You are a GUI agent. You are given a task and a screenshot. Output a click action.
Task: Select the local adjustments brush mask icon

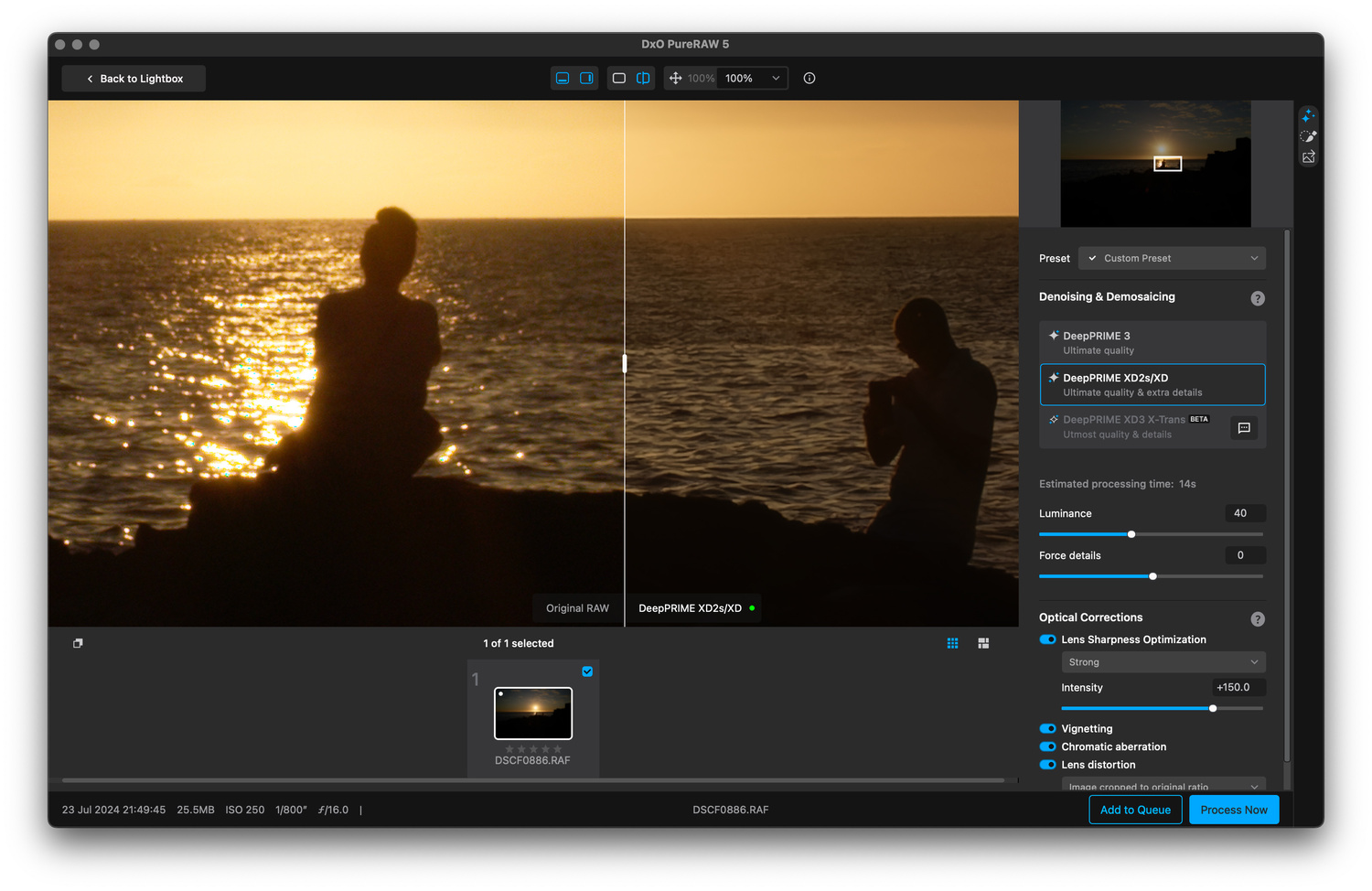click(x=1308, y=136)
